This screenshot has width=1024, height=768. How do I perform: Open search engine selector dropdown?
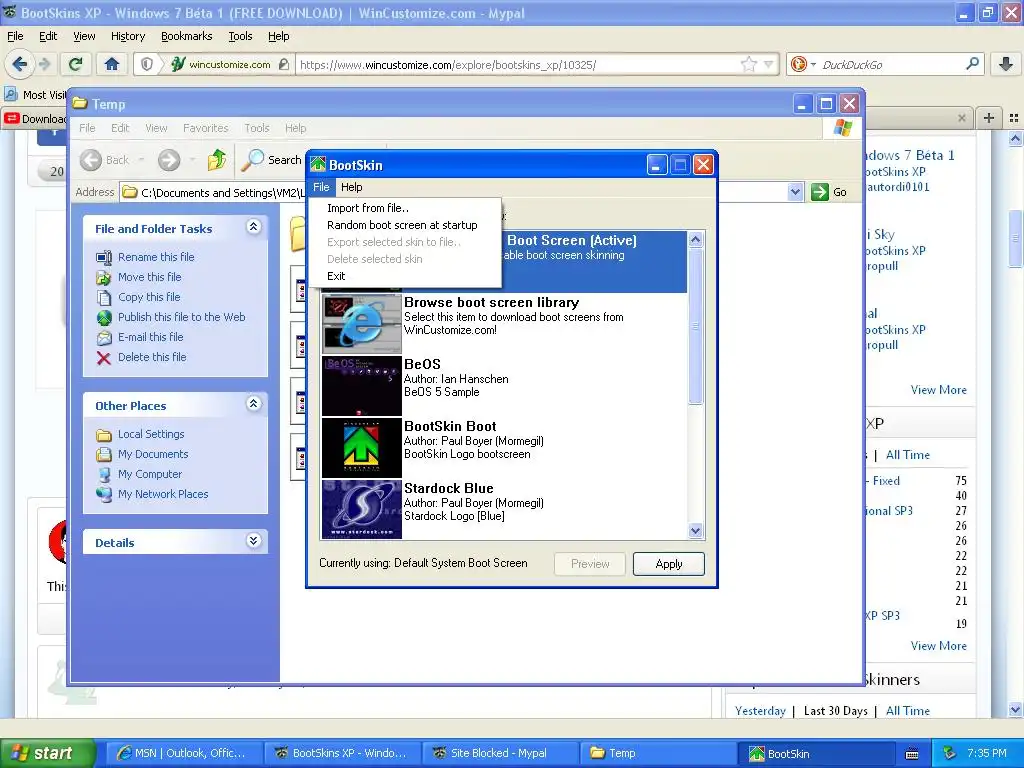(803, 64)
